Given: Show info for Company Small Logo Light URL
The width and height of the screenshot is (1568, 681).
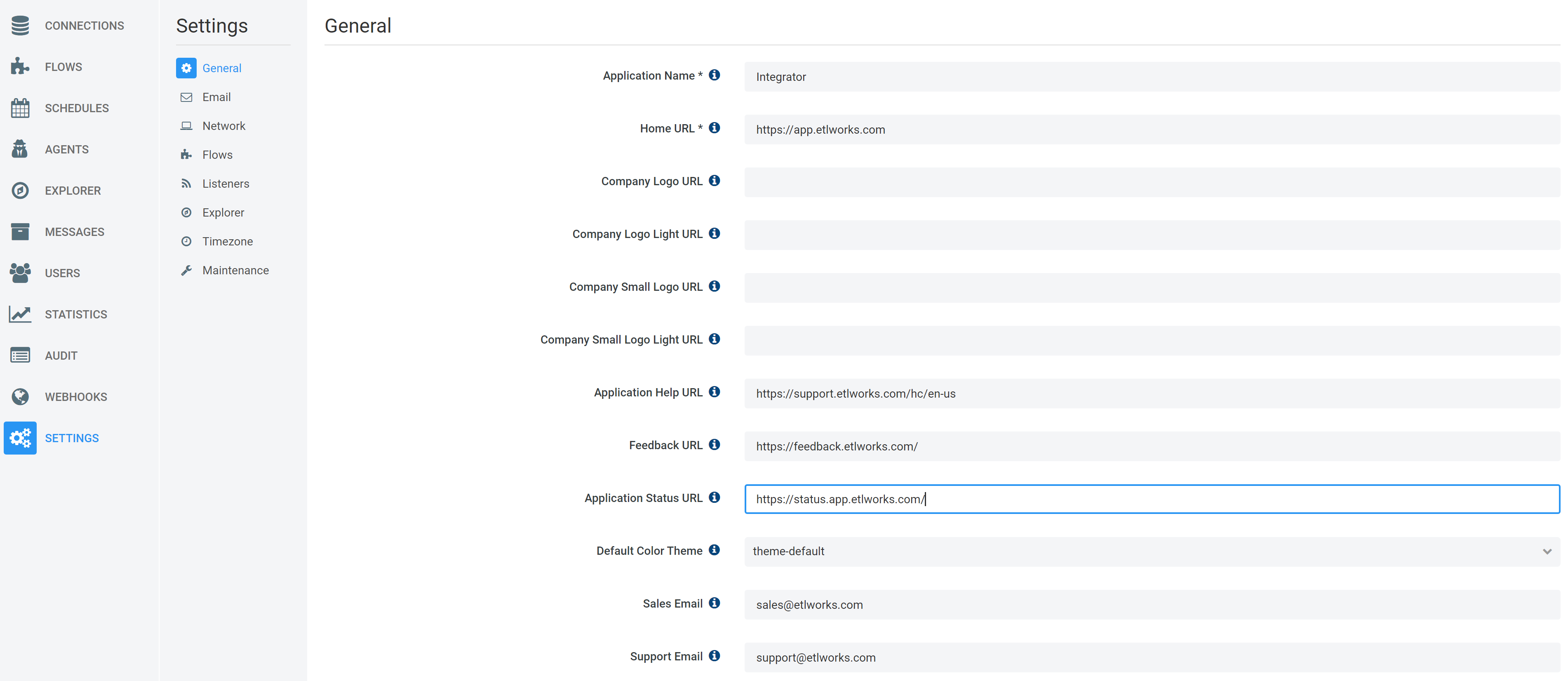Looking at the screenshot, I should [x=715, y=339].
